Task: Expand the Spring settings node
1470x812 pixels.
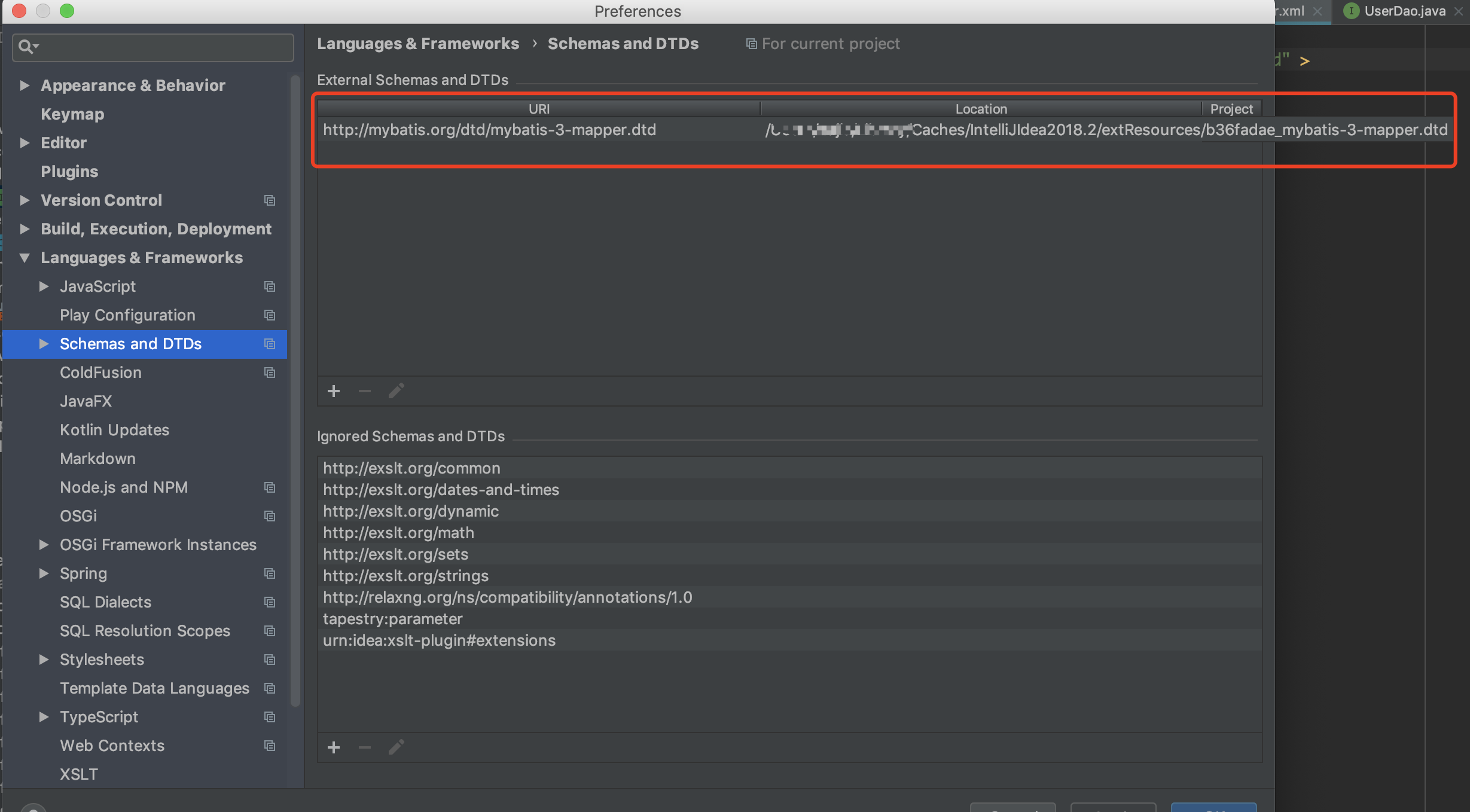Action: coord(44,573)
